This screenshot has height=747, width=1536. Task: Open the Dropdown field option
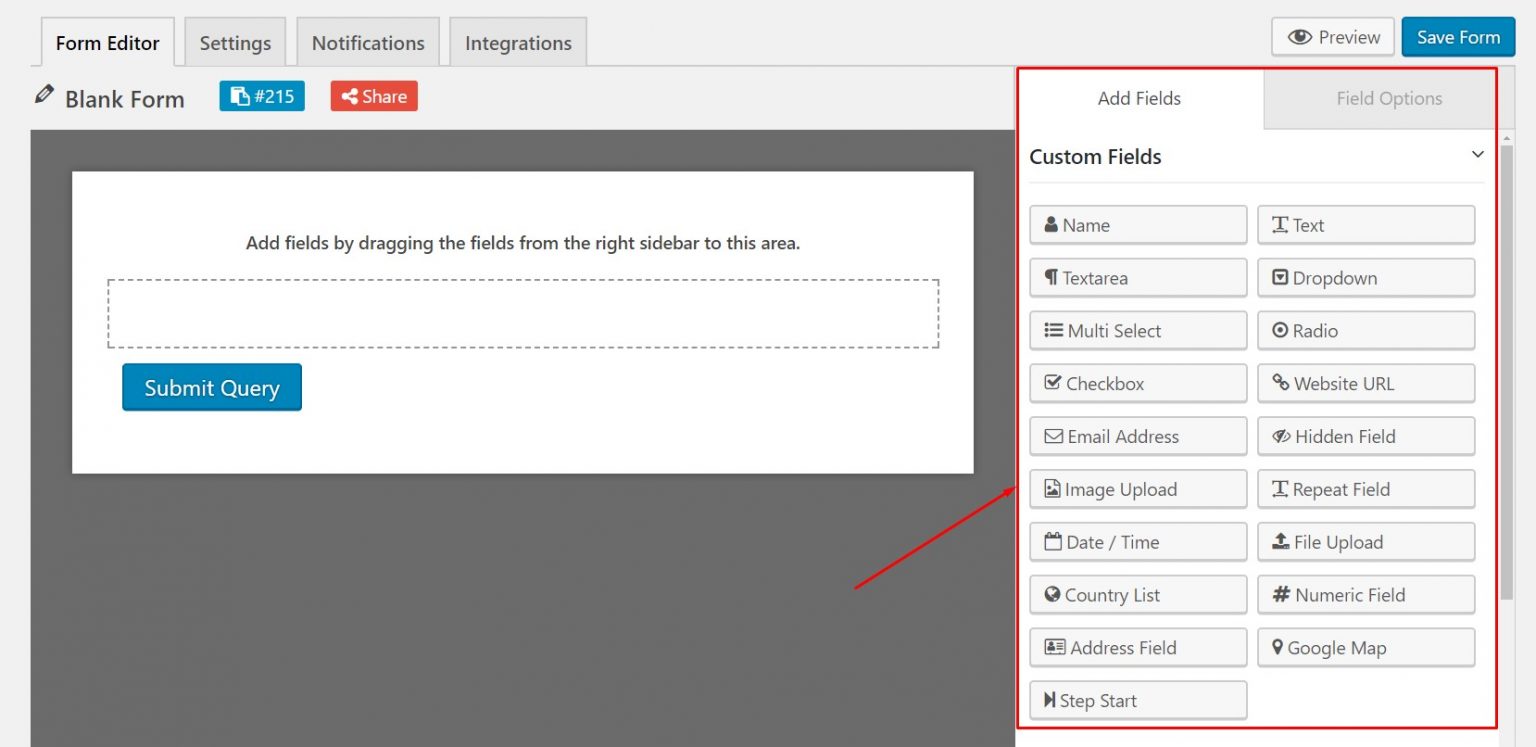click(1282, 277)
